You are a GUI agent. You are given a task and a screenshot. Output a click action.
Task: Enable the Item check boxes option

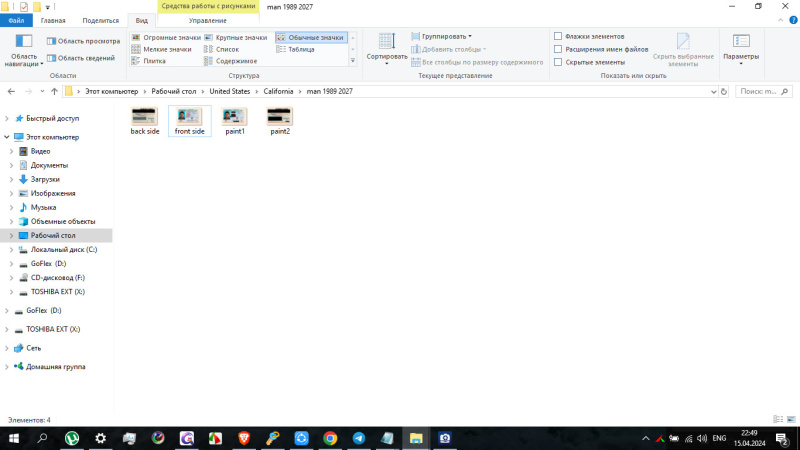pyautogui.click(x=558, y=36)
